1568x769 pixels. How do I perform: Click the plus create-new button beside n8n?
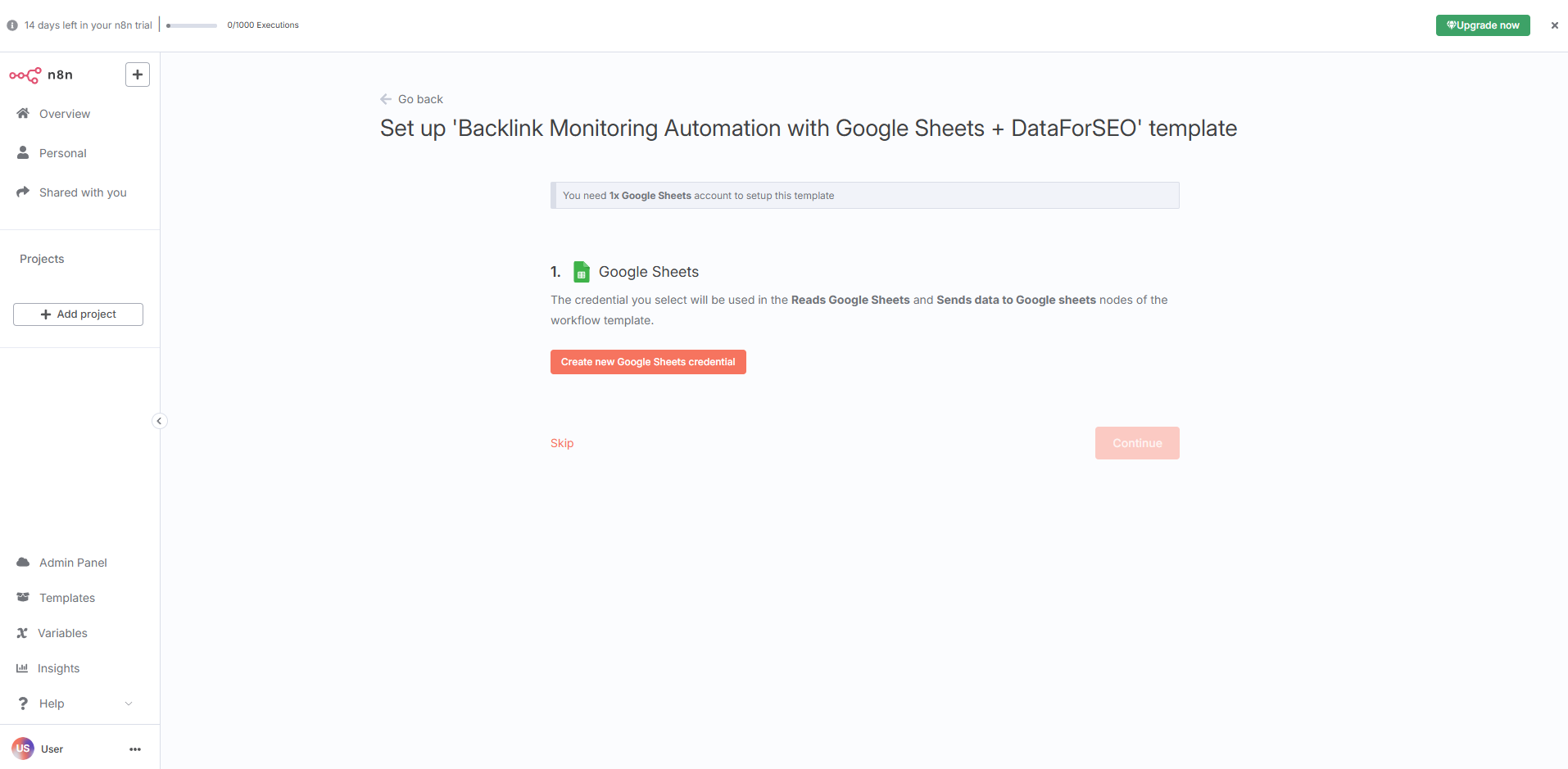pos(138,75)
